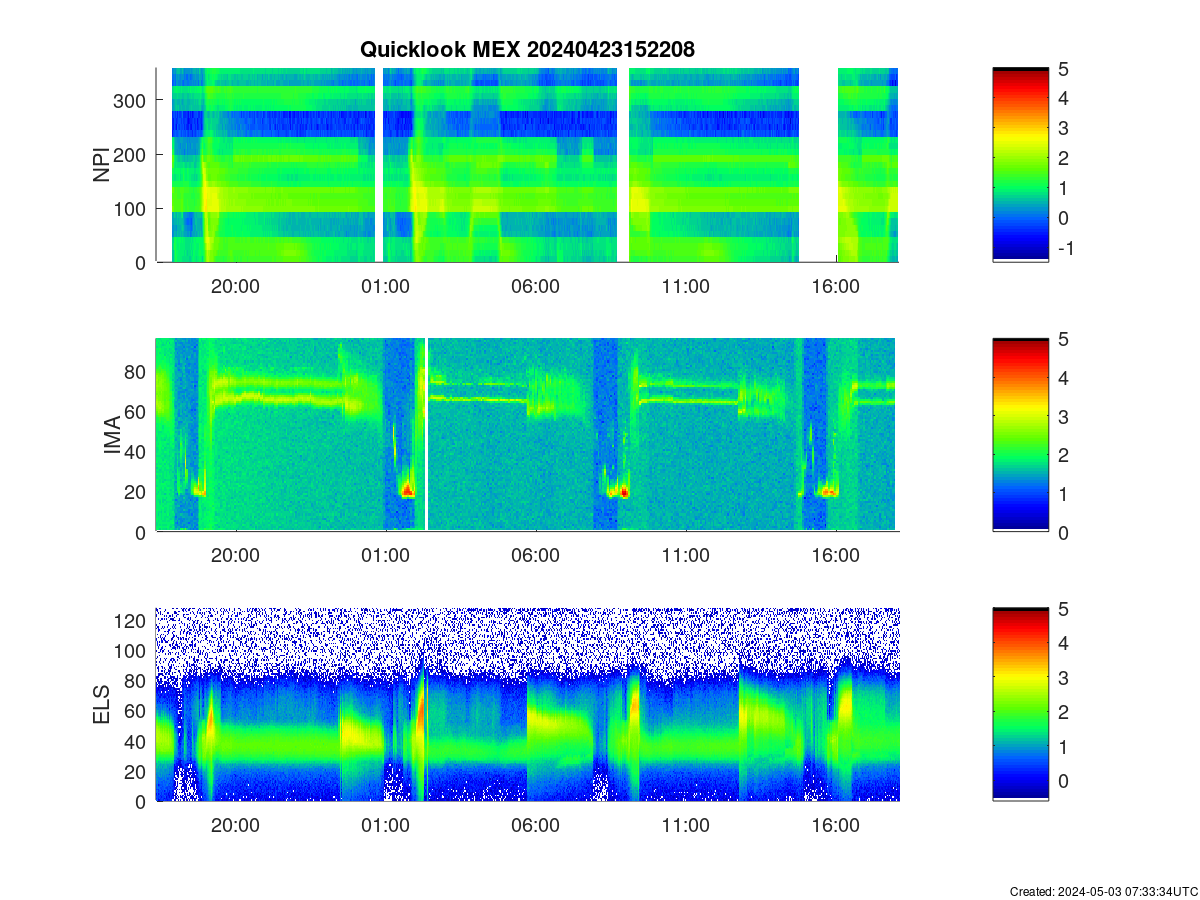The height and width of the screenshot is (900, 1200).
Task: Click the 11:00 tick below ELS plot
Action: (685, 826)
